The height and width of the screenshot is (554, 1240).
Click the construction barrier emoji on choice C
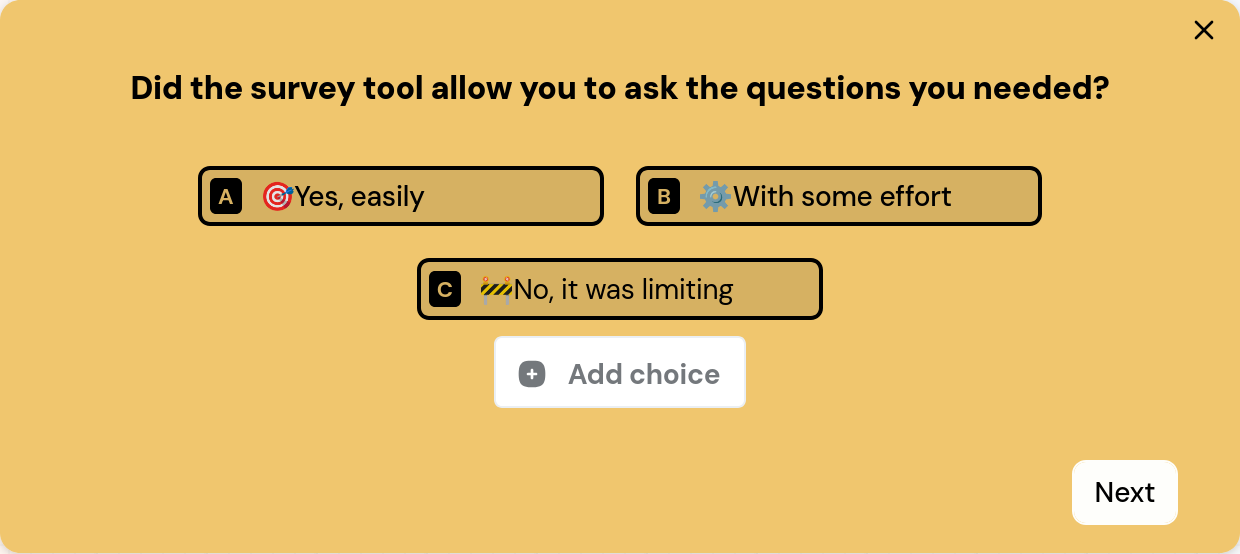pyautogui.click(x=496, y=290)
